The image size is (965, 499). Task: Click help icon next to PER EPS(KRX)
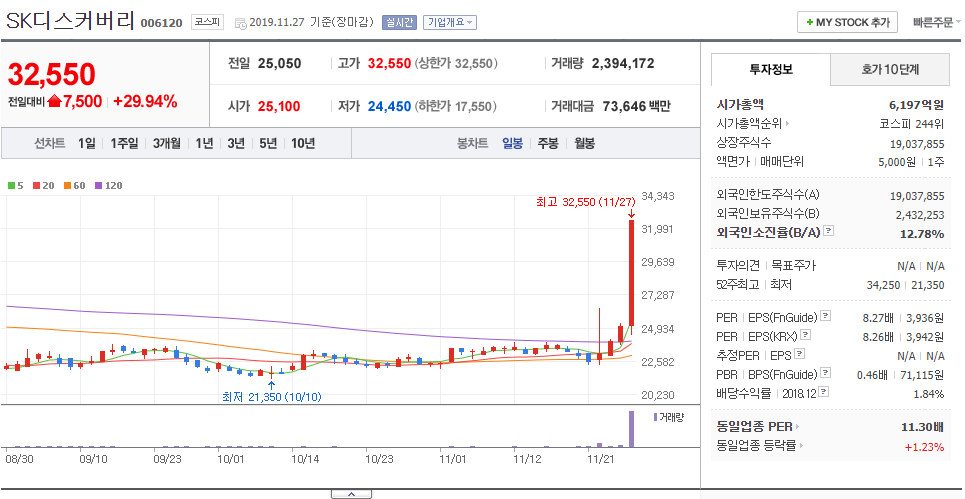pyautogui.click(x=805, y=335)
